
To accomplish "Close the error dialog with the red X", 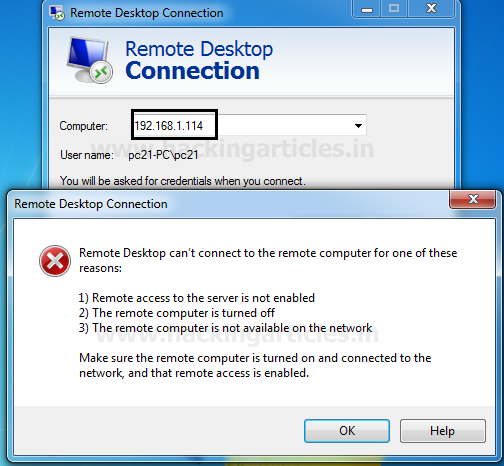I will pos(472,199).
